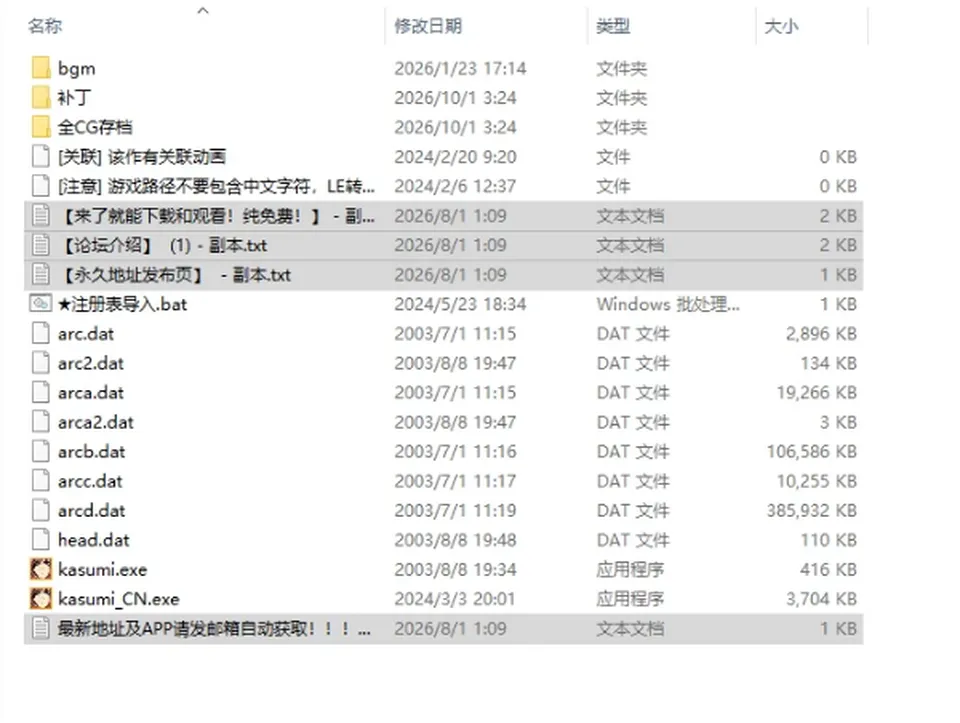
Task: Select the kasumi.exe application icon
Action: (x=41, y=569)
